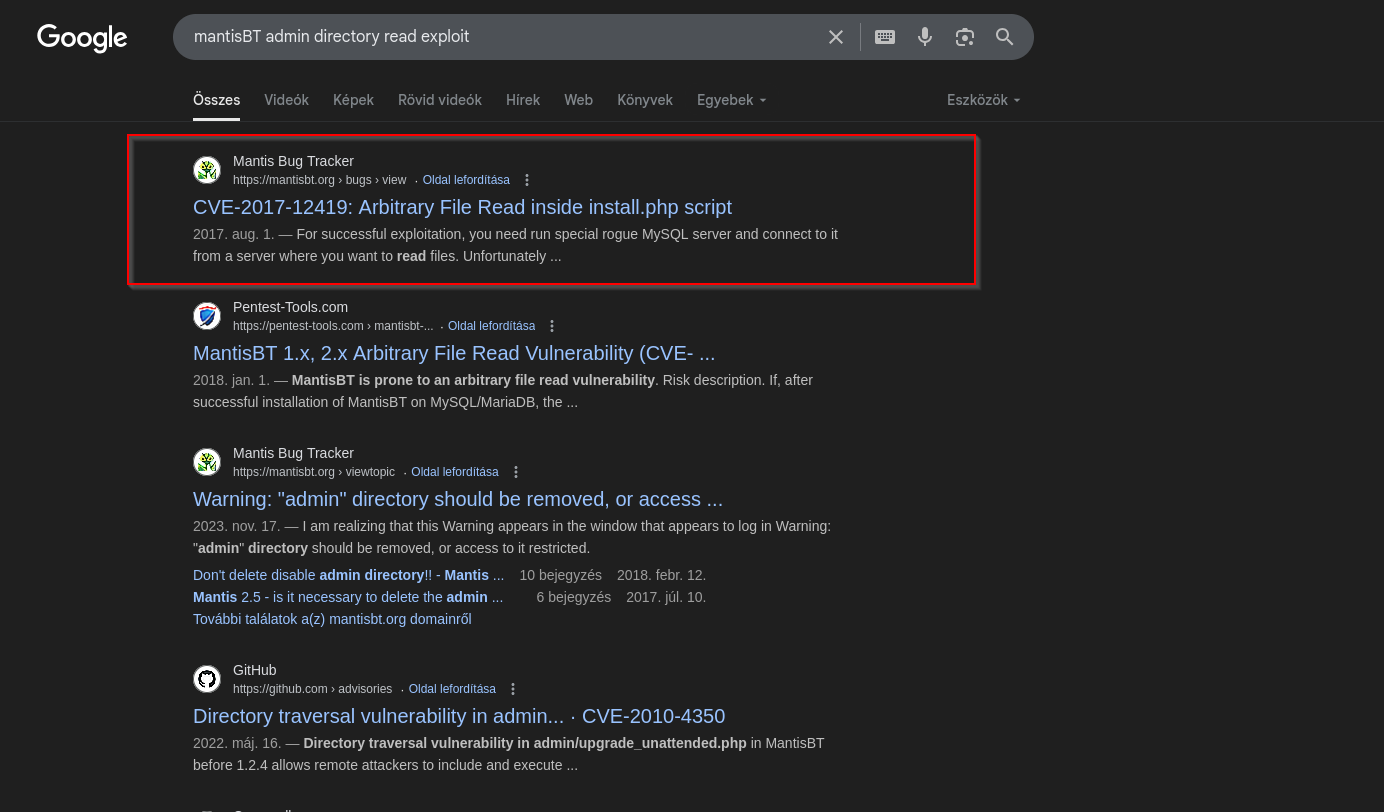Open the Eszközök tools dropdown
The width and height of the screenshot is (1384, 812).
tap(984, 100)
